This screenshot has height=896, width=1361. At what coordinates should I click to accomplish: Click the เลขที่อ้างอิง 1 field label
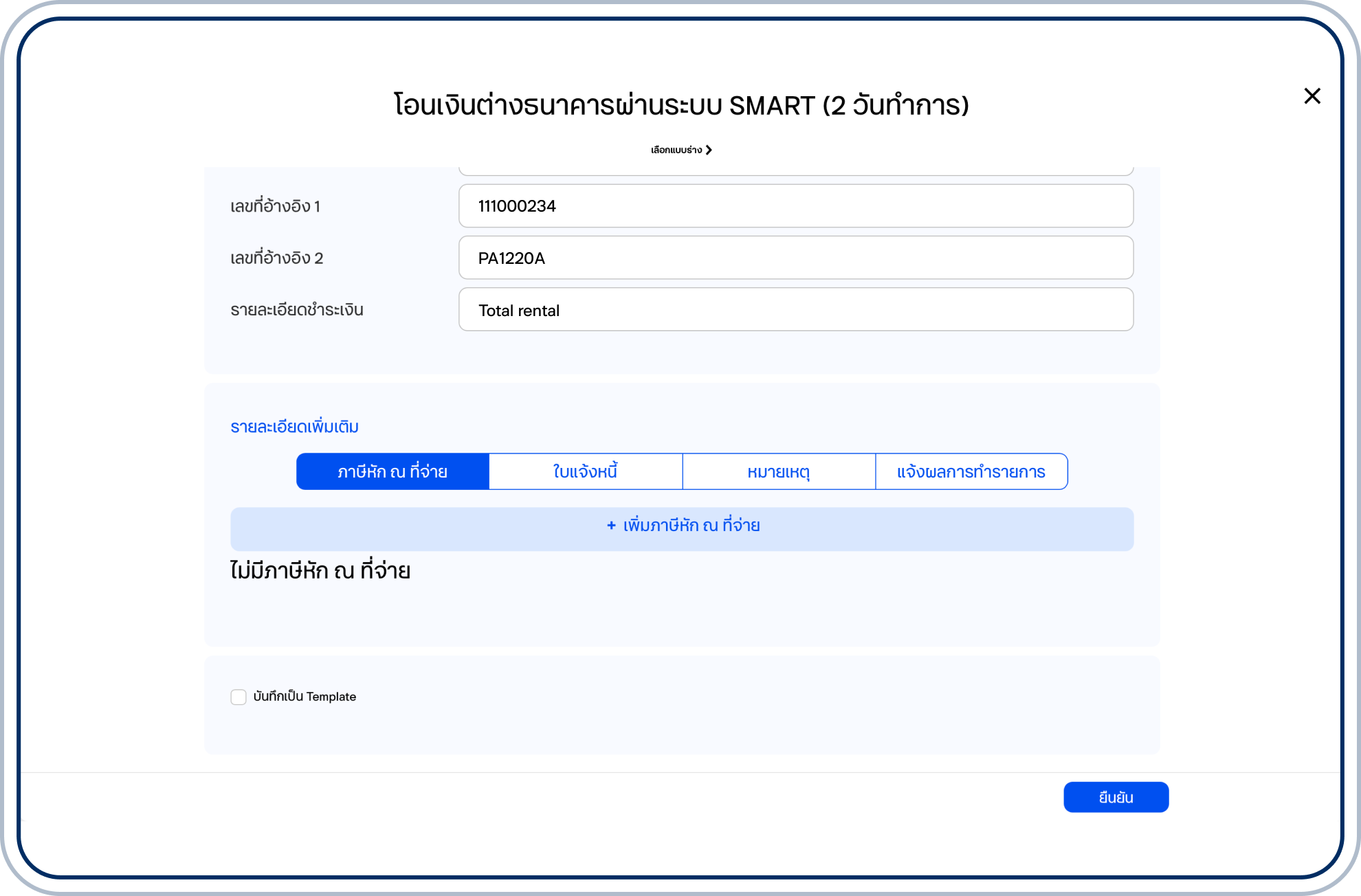click(x=275, y=206)
